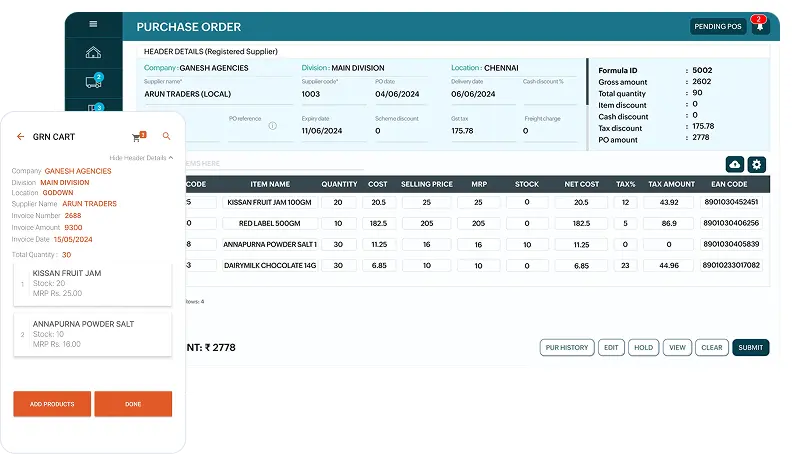Image resolution: width=792 pixels, height=454 pixels.
Task: Select Delivery date field 06/06/2024
Action: pos(483,94)
